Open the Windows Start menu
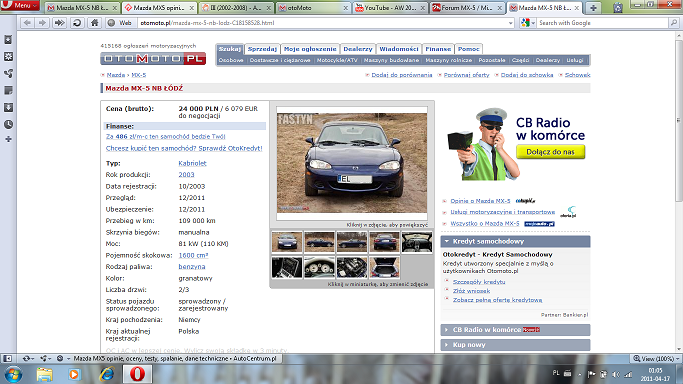The width and height of the screenshot is (683, 384). (13, 374)
